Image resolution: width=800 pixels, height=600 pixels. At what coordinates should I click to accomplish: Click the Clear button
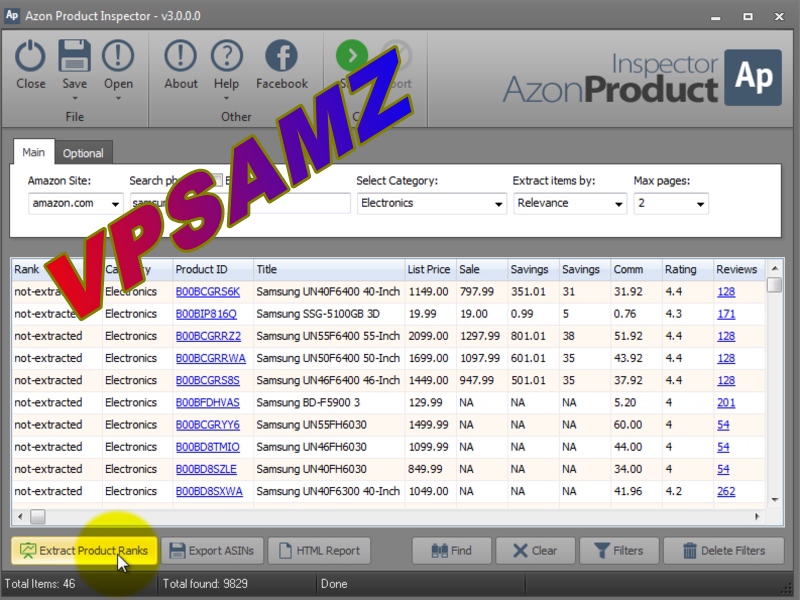[x=535, y=551]
